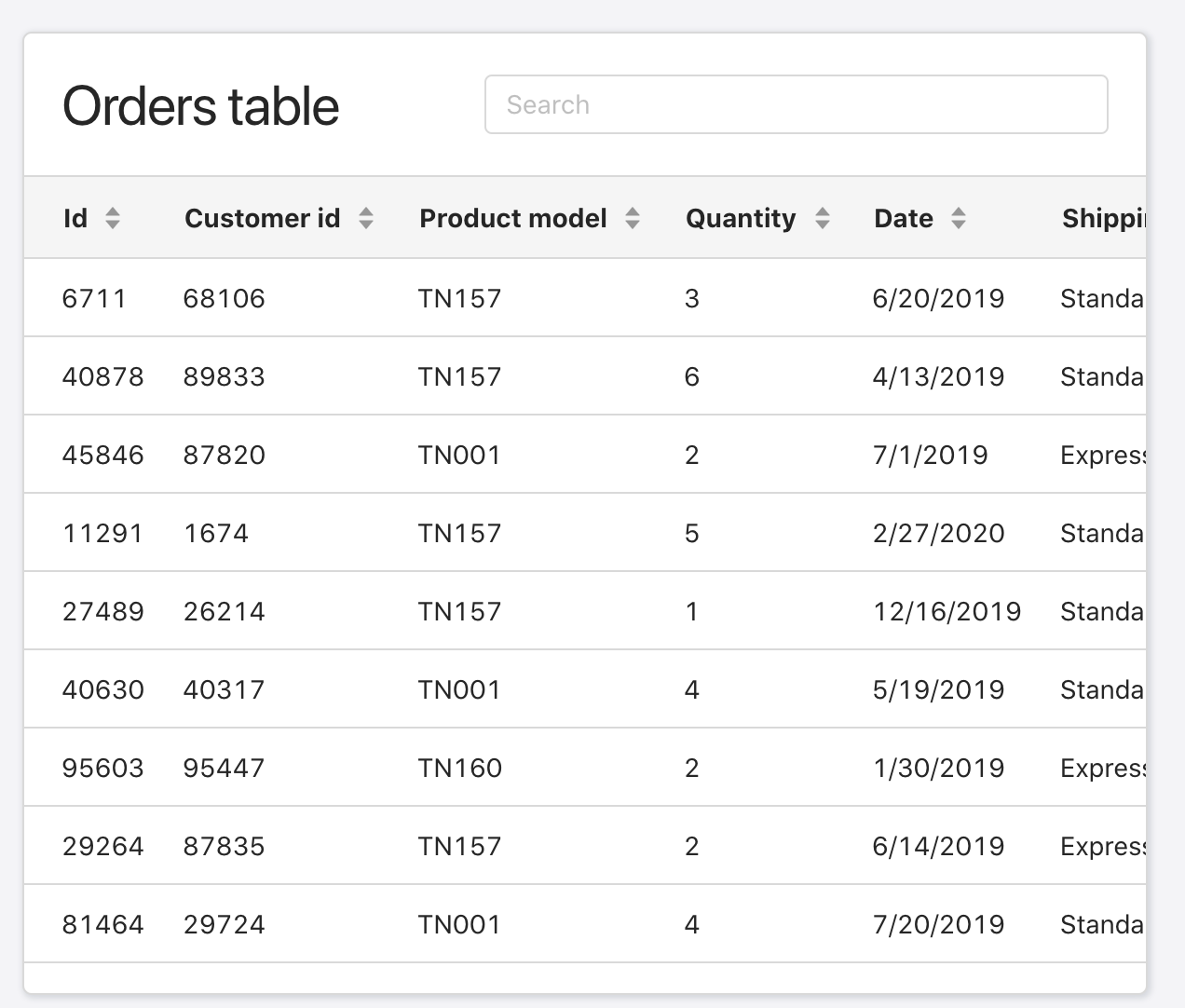Click the Date header label
This screenshot has width=1185, height=1008.
click(903, 218)
